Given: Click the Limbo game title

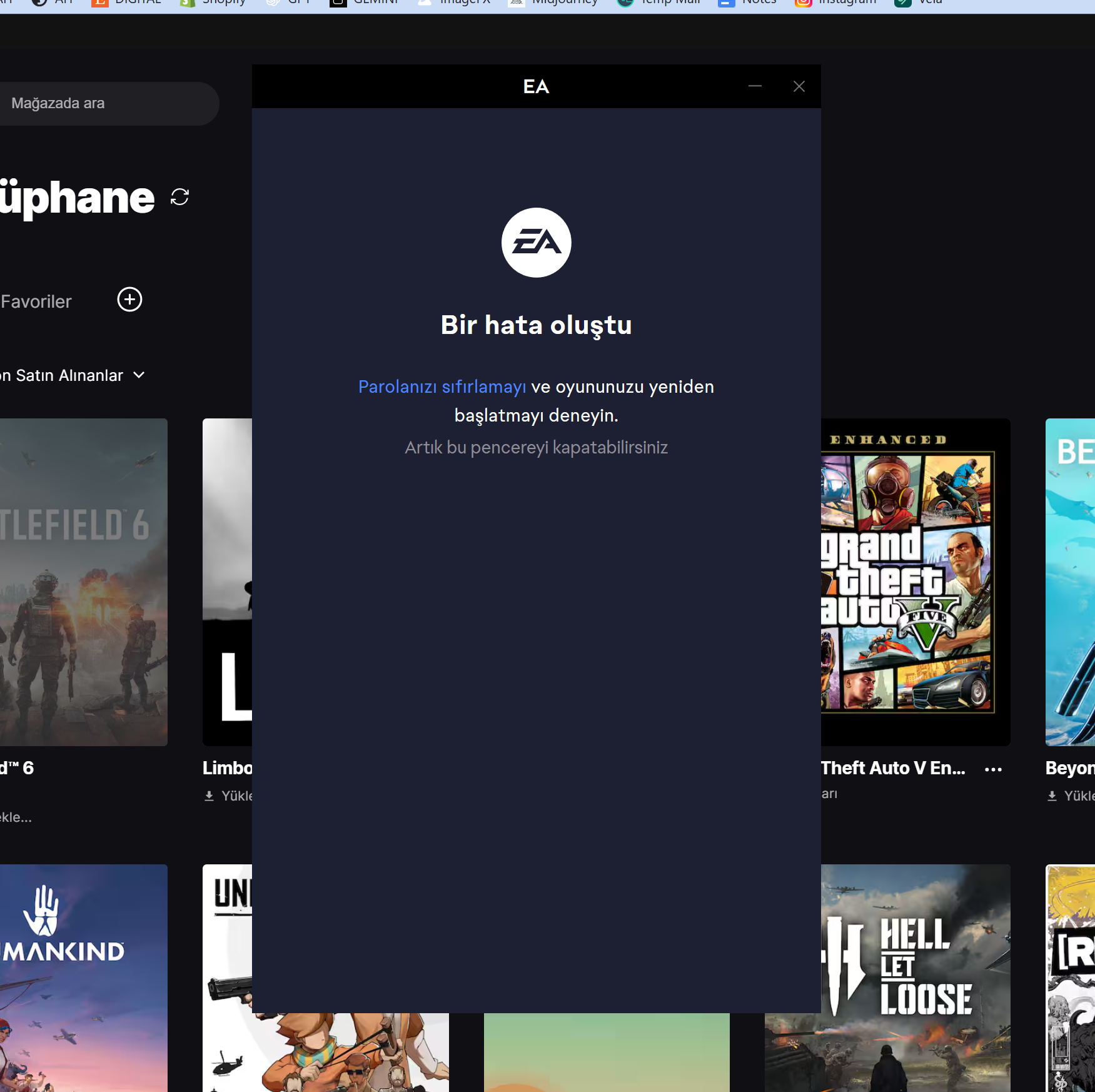Looking at the screenshot, I should pyautogui.click(x=227, y=768).
